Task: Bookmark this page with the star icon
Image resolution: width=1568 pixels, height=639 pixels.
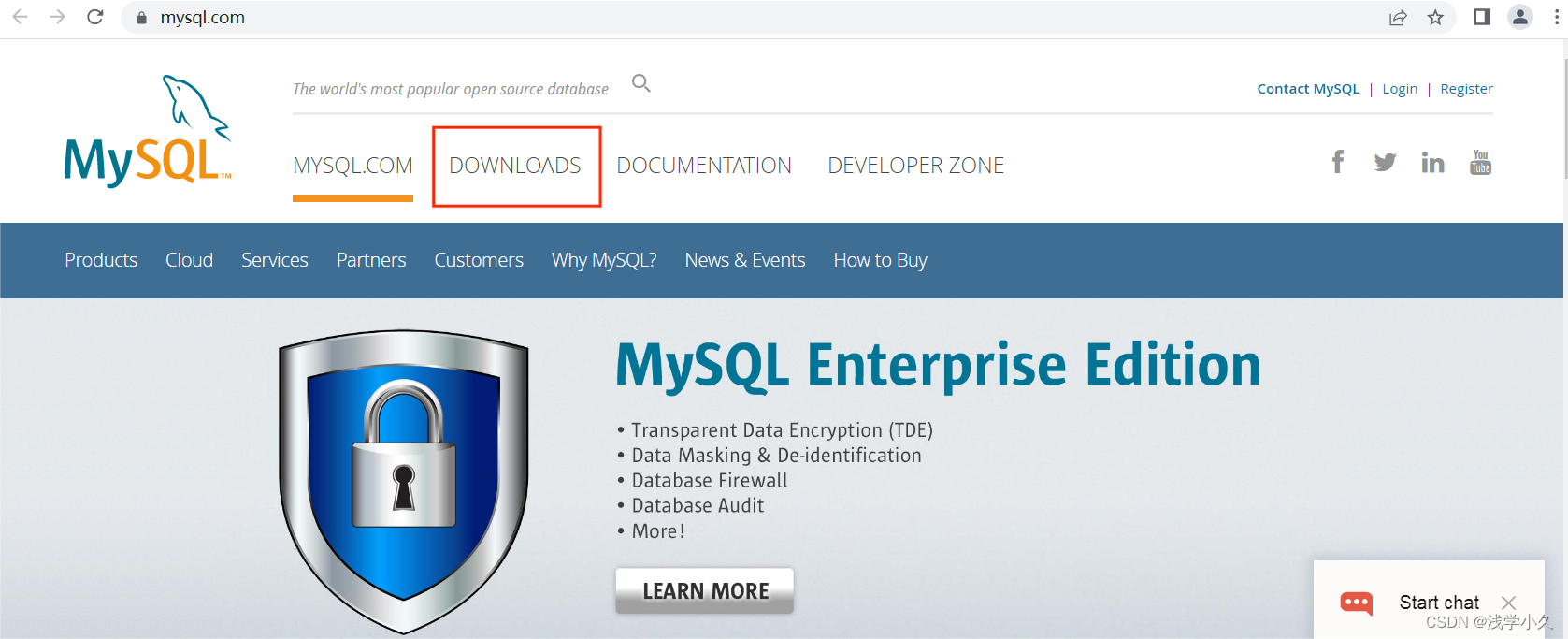Action: click(1435, 17)
